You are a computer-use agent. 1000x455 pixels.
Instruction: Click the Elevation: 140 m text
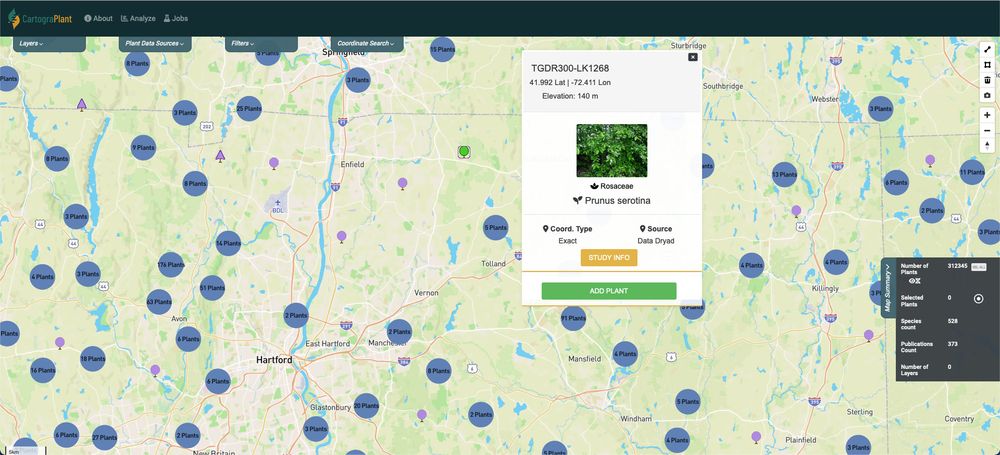[x=570, y=96]
